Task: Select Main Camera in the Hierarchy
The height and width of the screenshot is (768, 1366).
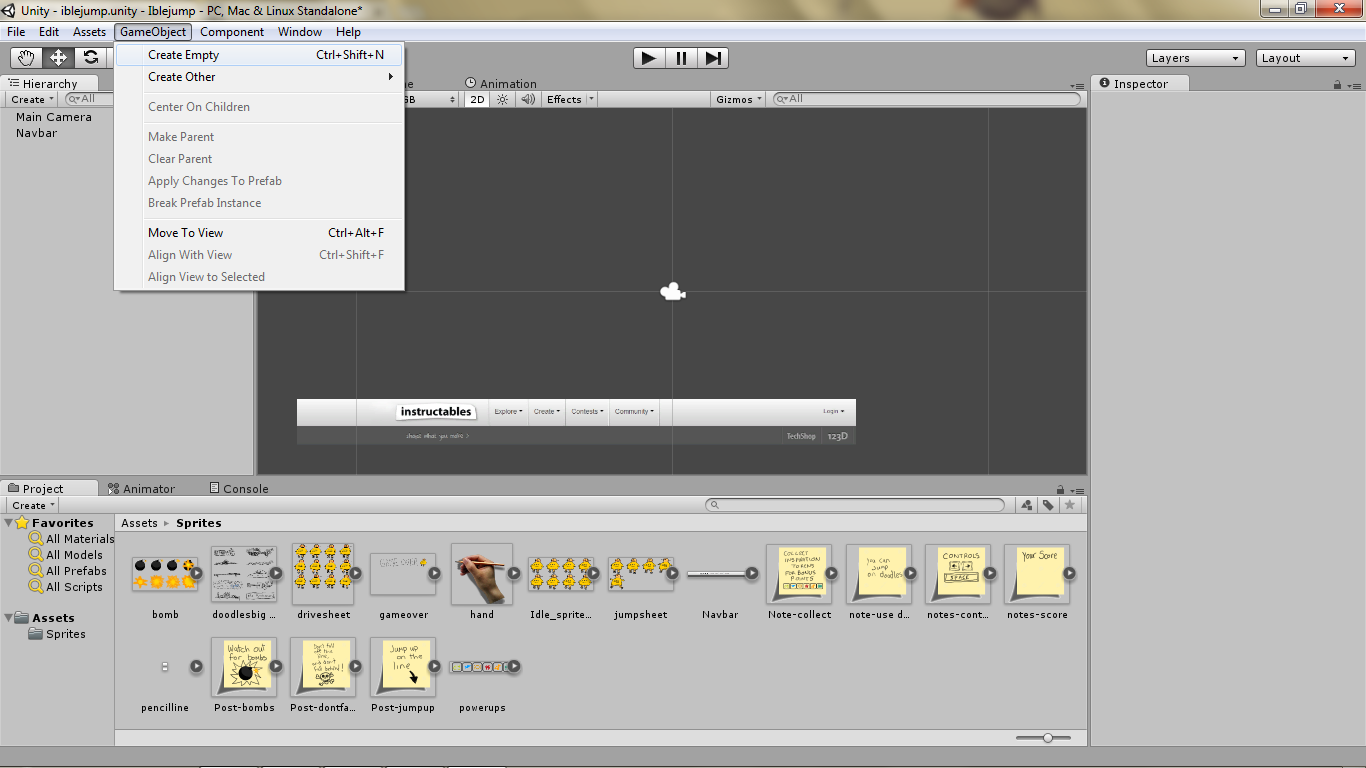Action: [54, 117]
